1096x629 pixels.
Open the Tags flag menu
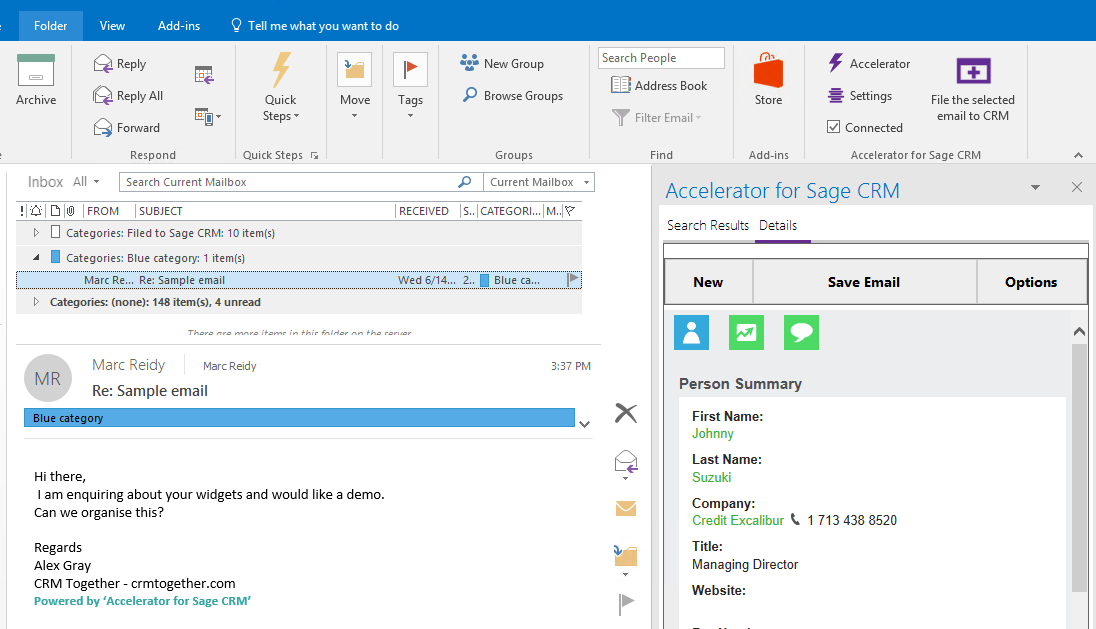tap(410, 86)
